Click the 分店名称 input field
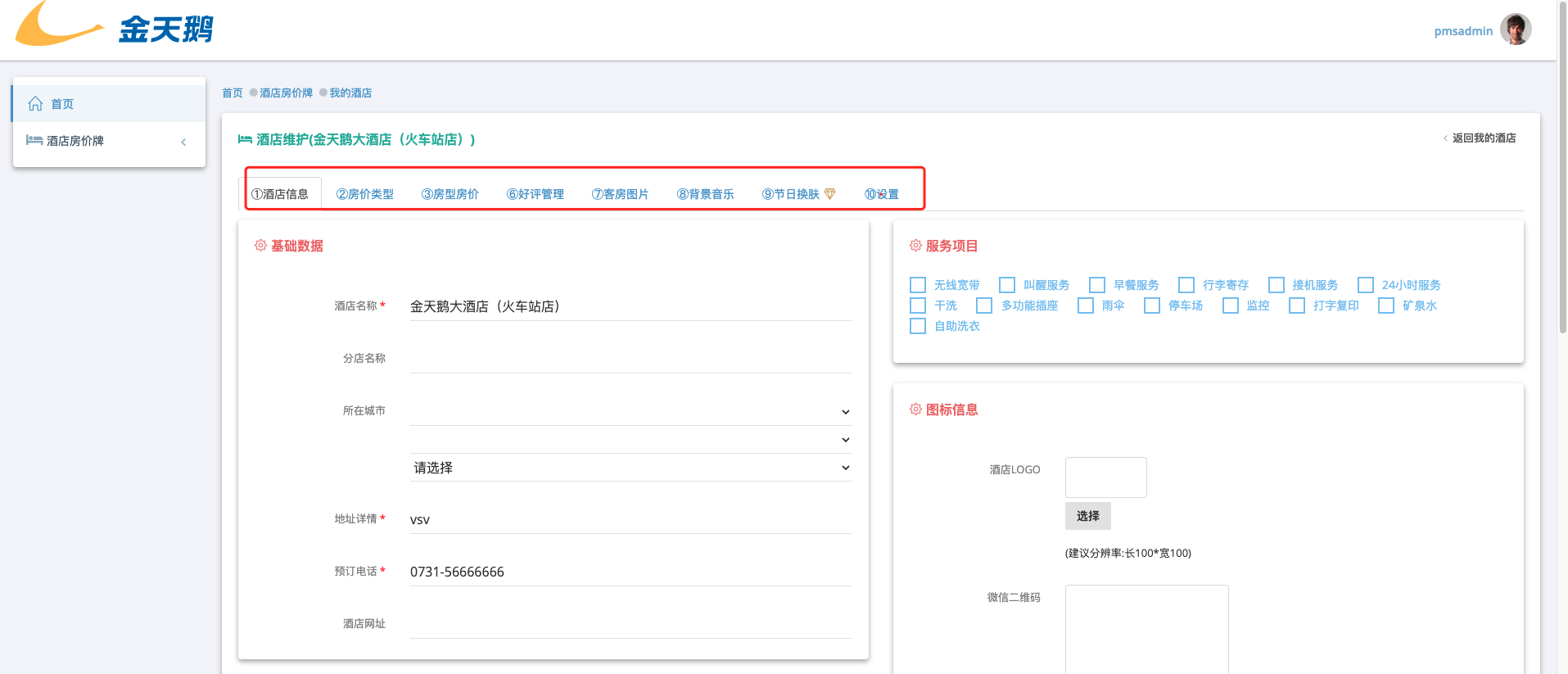This screenshot has height=674, width=1568. pos(630,359)
